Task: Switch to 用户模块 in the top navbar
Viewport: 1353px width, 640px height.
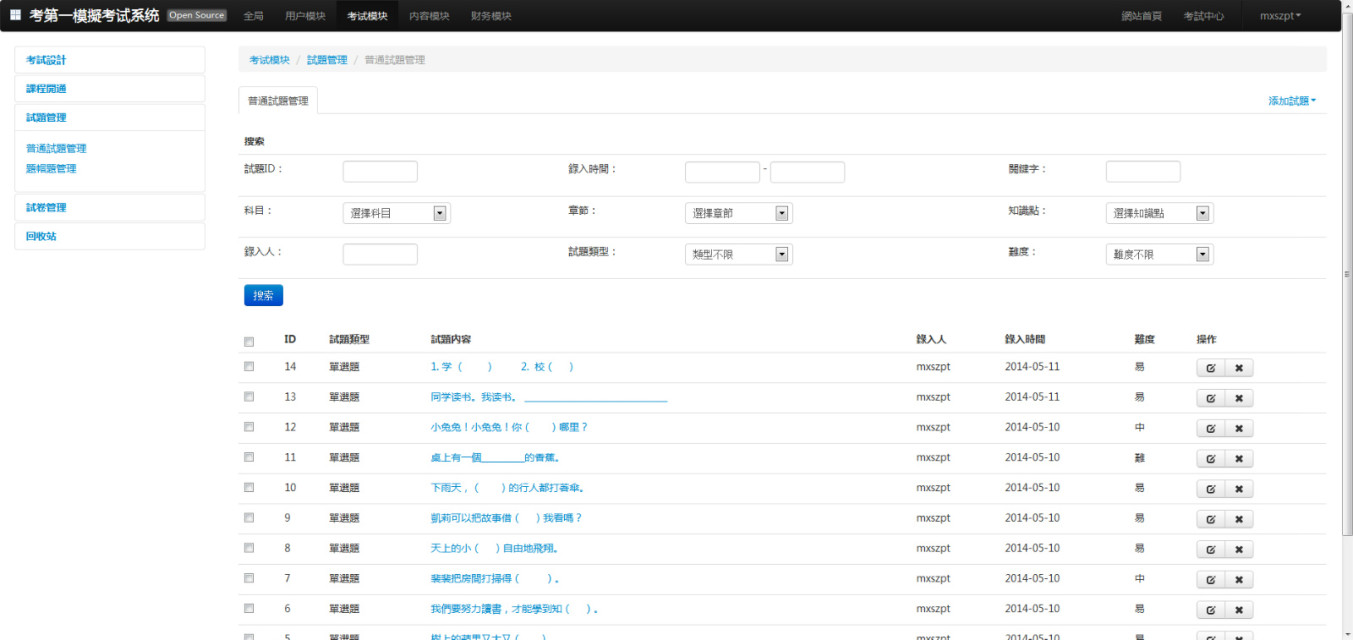Action: pyautogui.click(x=305, y=16)
